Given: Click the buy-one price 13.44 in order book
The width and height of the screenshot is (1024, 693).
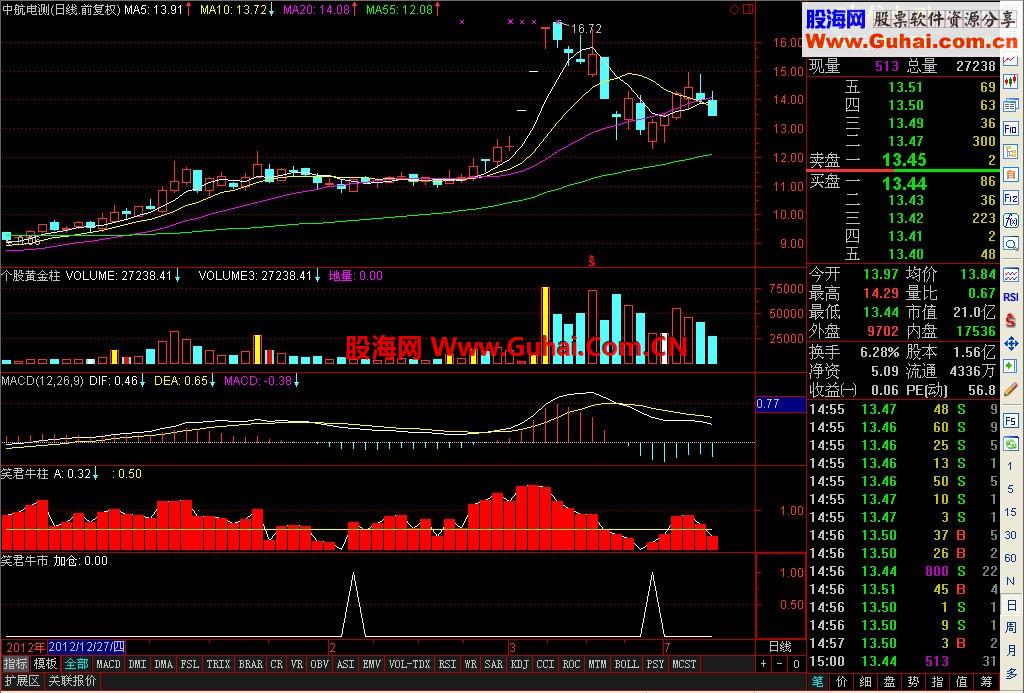Looking at the screenshot, I should (904, 184).
